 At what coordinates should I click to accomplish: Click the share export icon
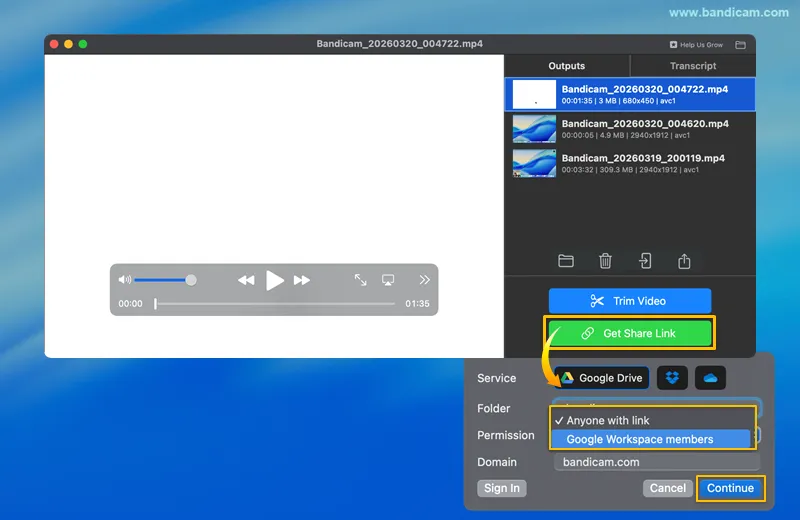[684, 261]
